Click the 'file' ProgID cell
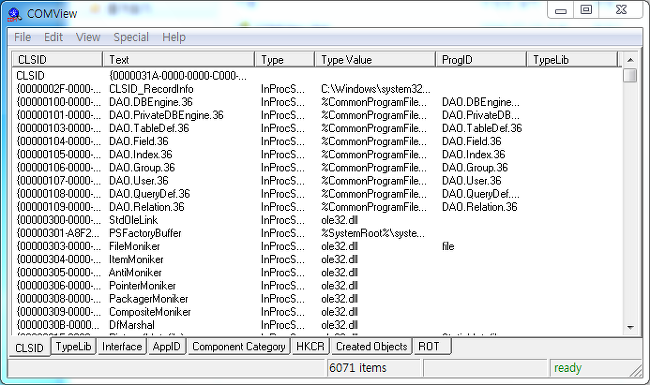The image size is (650, 385). click(x=448, y=247)
